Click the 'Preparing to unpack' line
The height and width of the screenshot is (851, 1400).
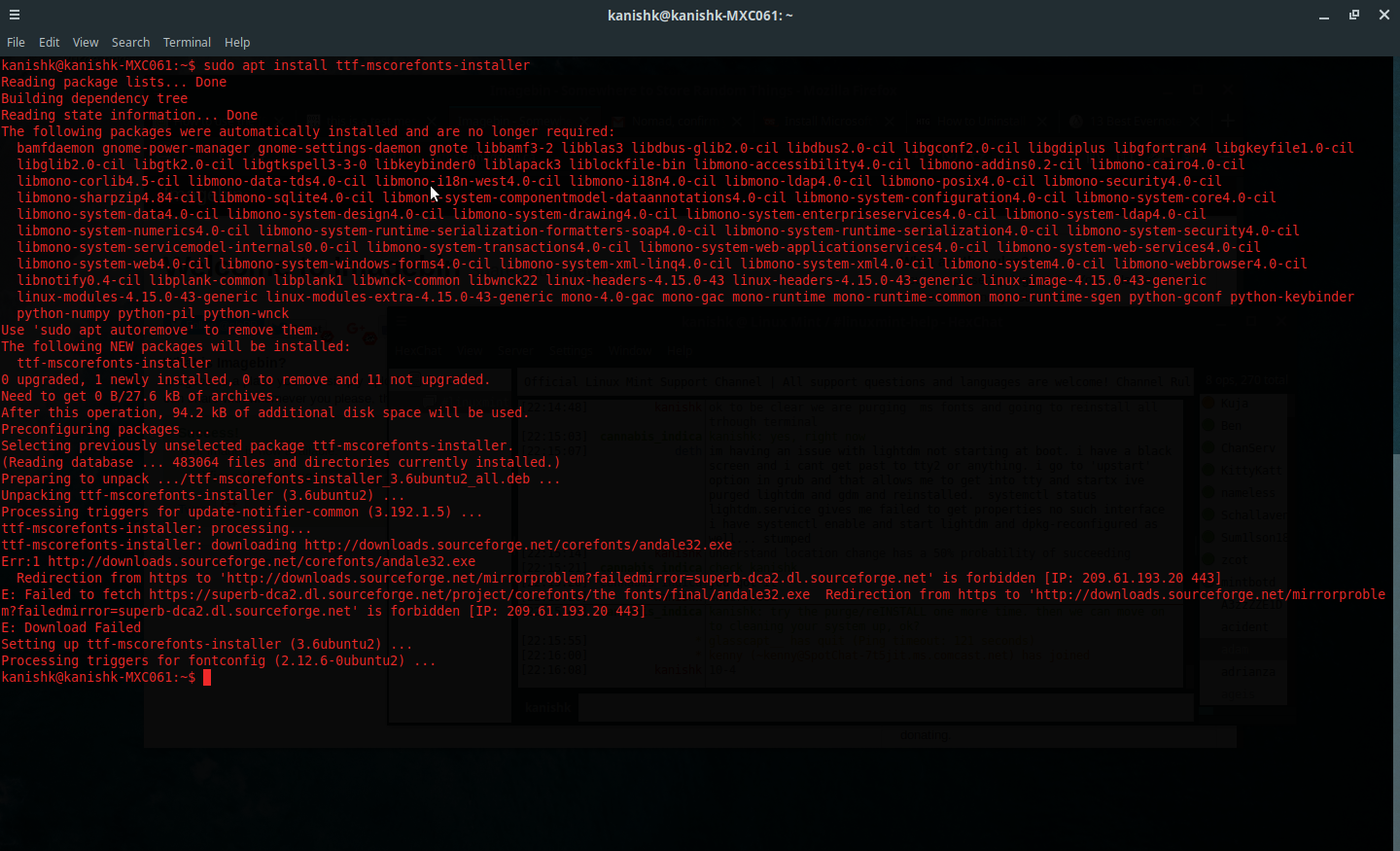(281, 479)
